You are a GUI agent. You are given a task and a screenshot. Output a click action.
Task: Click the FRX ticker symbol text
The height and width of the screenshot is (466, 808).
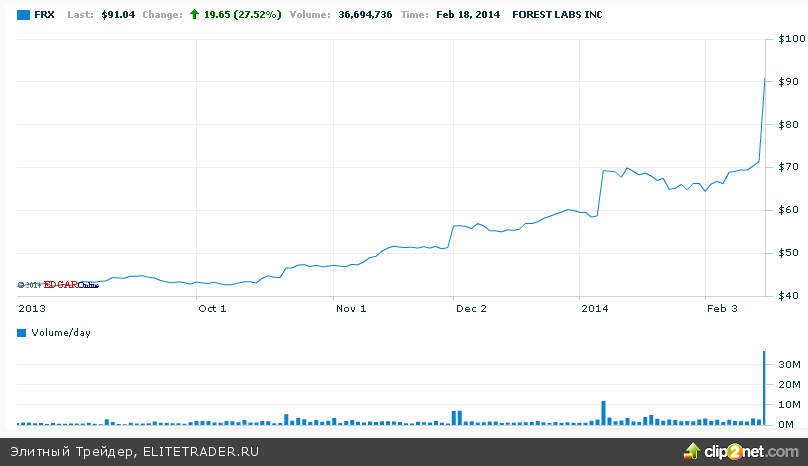click(44, 15)
